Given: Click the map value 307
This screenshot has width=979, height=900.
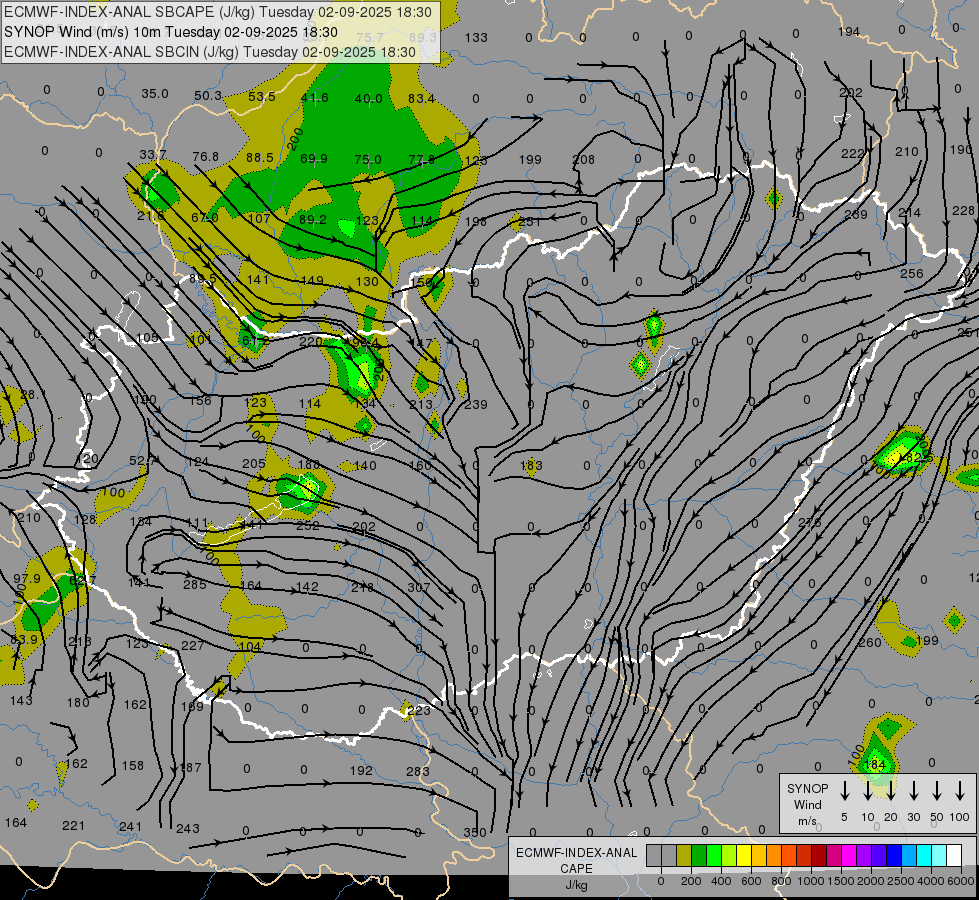Looking at the screenshot, I should 418,587.
